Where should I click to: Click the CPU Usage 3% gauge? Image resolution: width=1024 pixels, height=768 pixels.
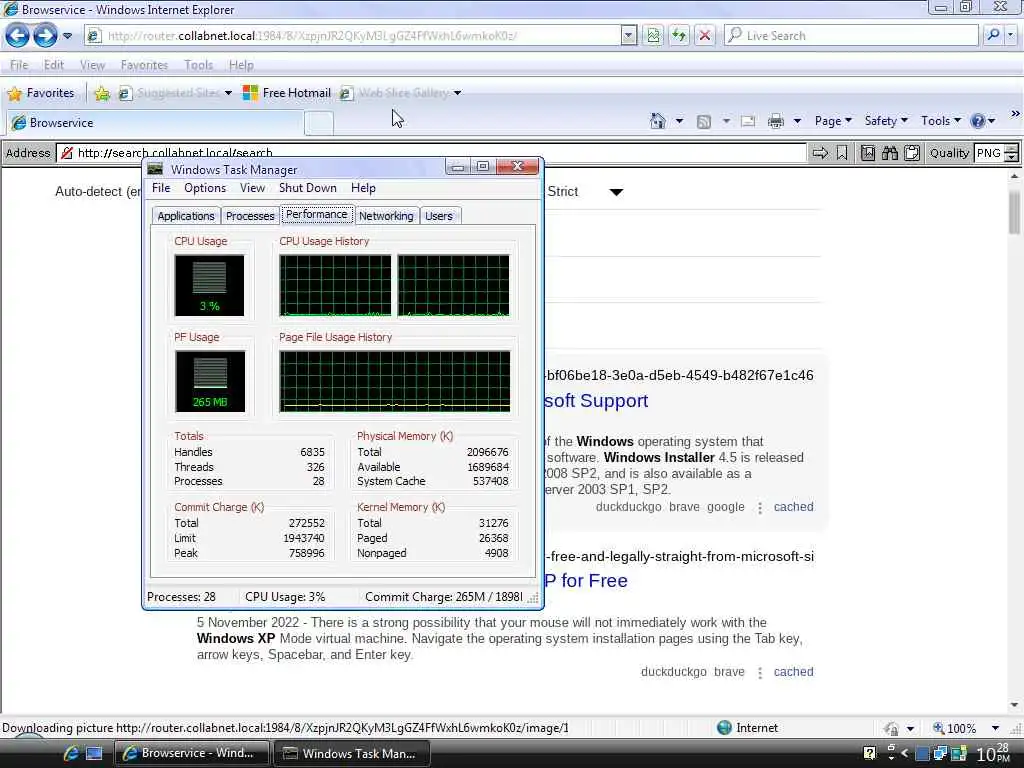(x=209, y=285)
